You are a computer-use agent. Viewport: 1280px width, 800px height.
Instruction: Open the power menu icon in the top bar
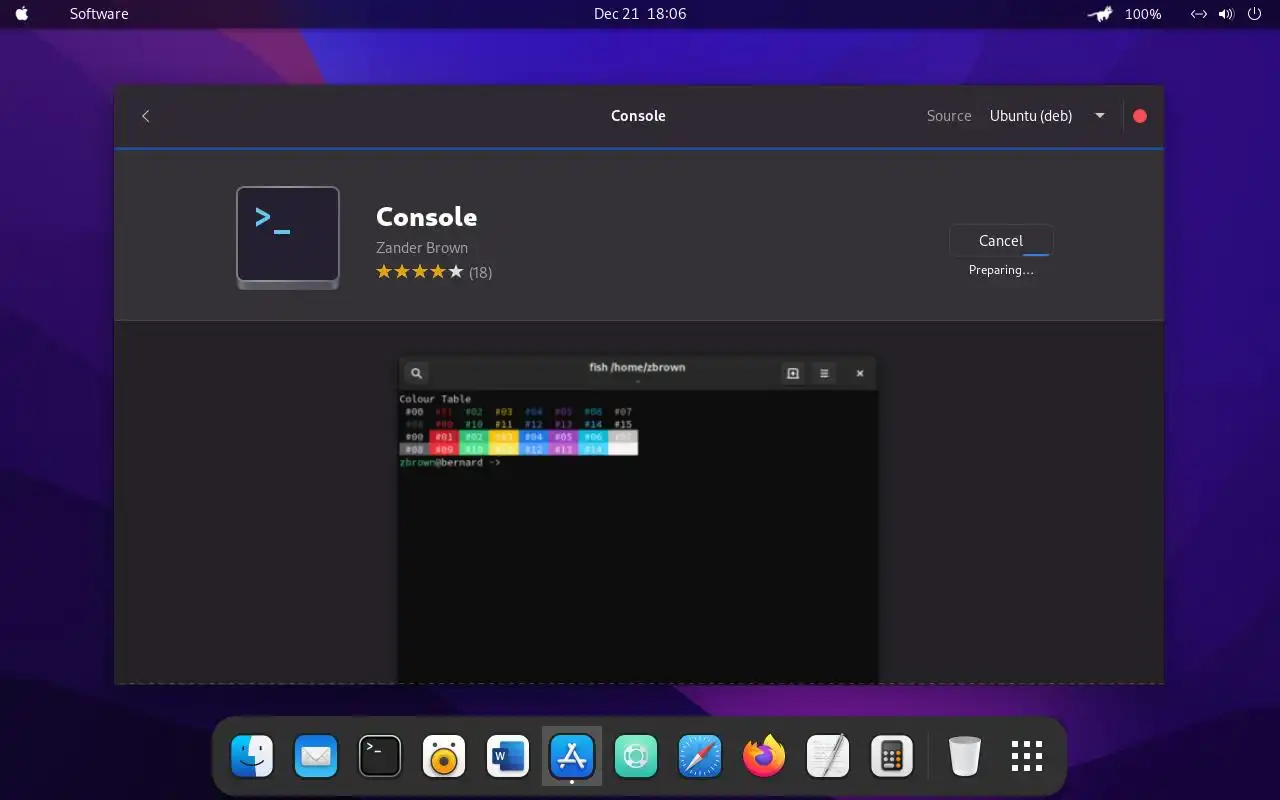coord(1255,14)
